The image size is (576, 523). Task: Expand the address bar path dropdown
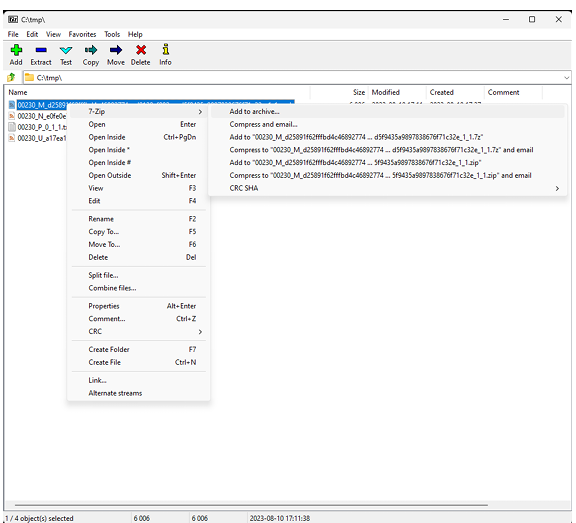pyautogui.click(x=566, y=78)
